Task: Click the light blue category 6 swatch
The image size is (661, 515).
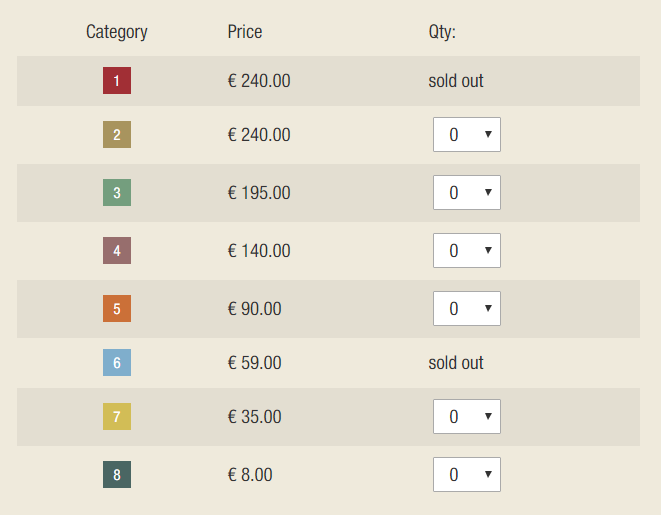Action: (117, 363)
